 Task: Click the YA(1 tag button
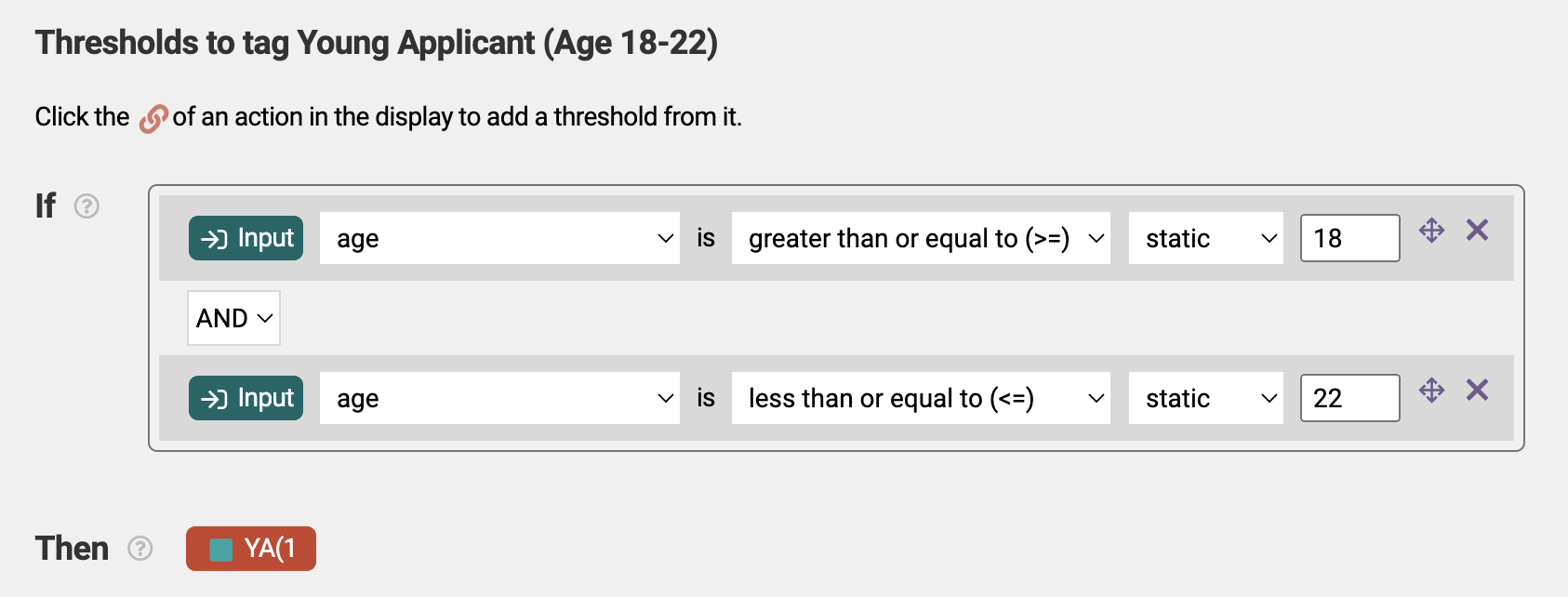pyautogui.click(x=251, y=549)
